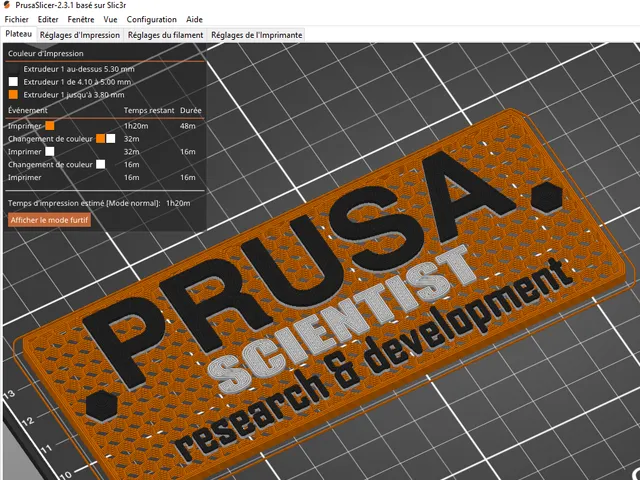
Task: Open the Fichier menu
Action: [16, 19]
